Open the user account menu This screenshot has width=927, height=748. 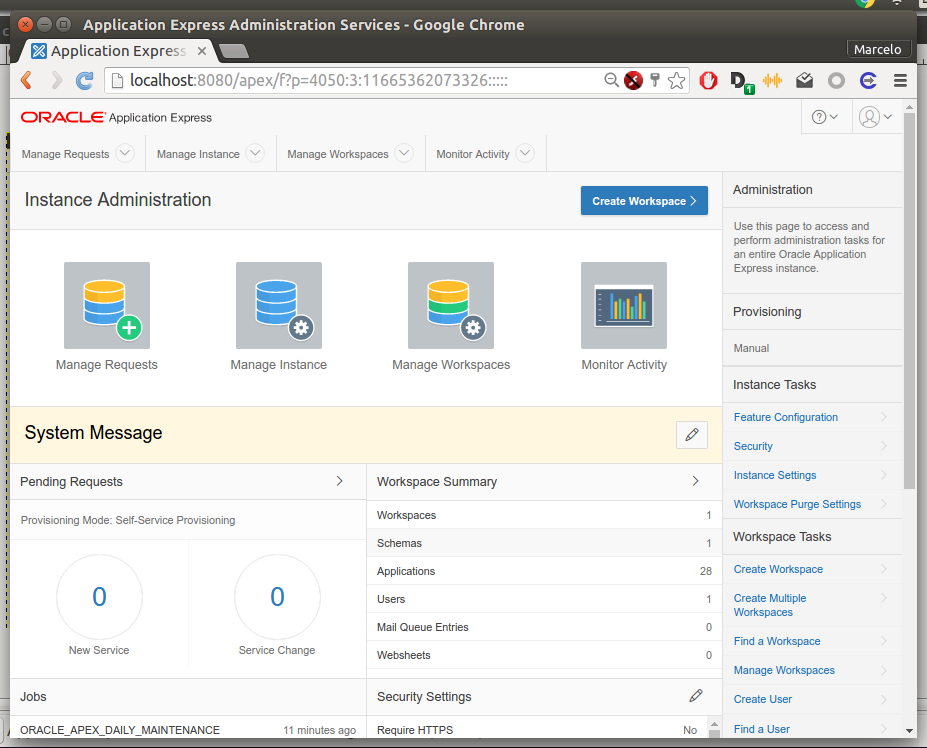(875, 117)
